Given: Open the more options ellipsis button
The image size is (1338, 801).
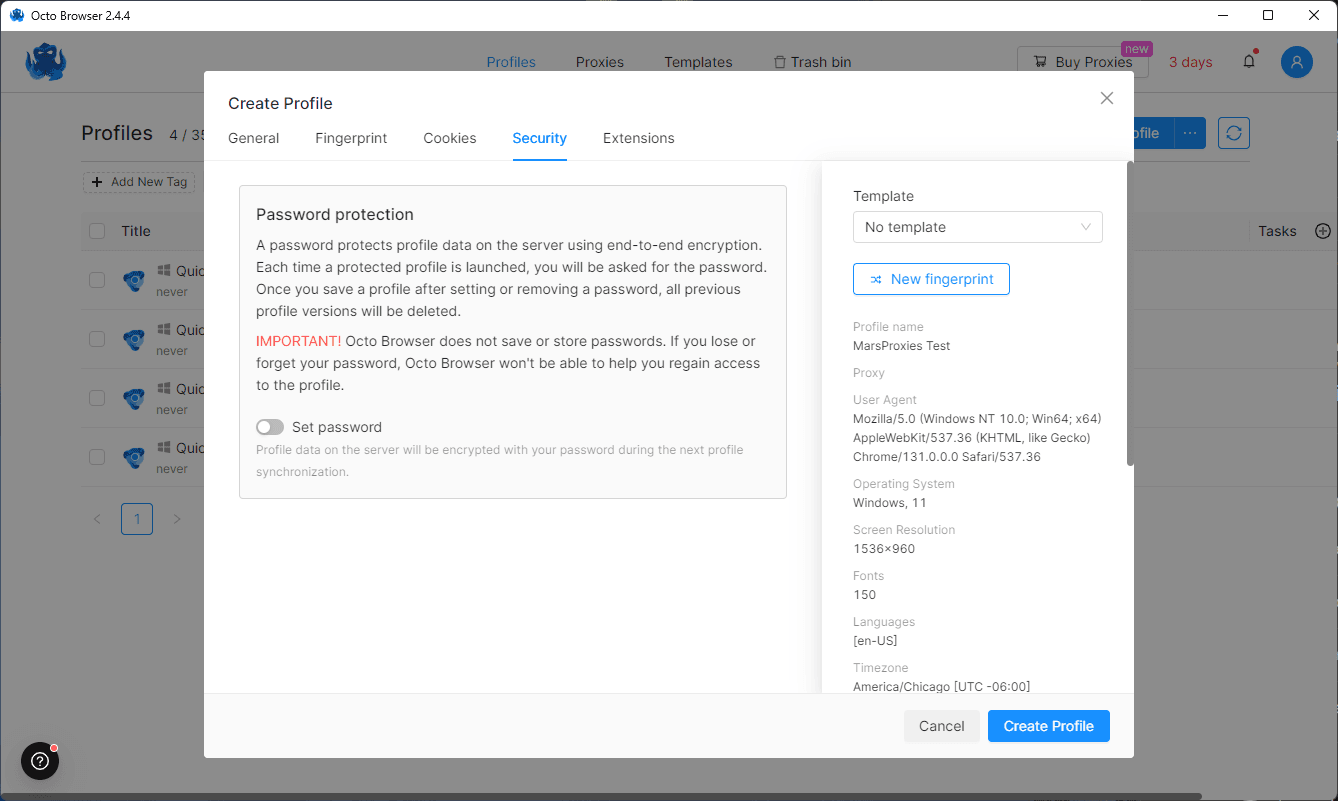Looking at the screenshot, I should point(1189,133).
